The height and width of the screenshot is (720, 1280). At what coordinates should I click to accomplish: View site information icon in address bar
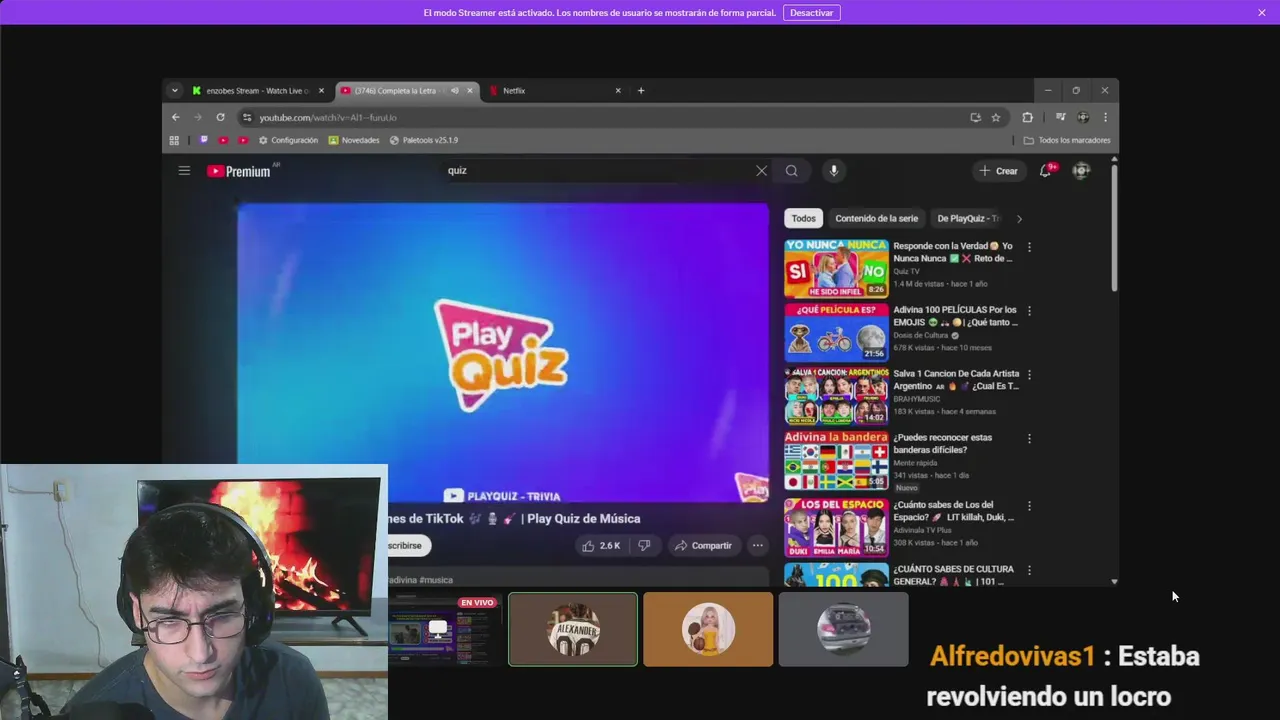247,117
